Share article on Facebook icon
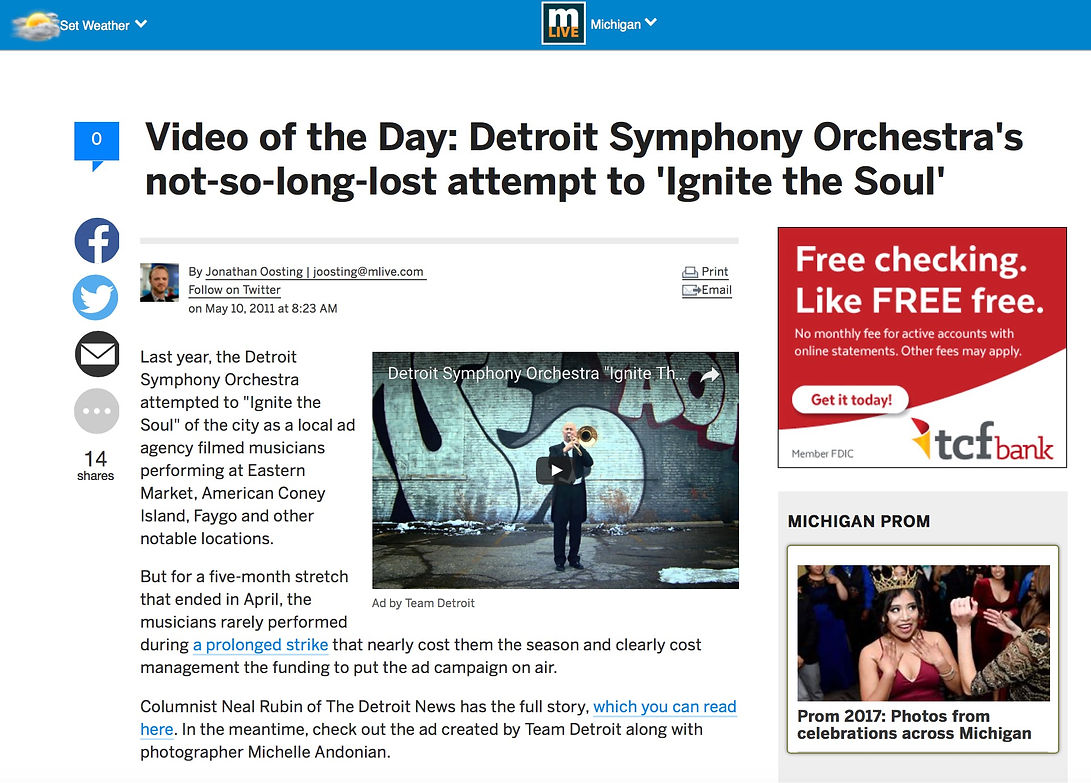This screenshot has height=783, width=1091. pos(97,241)
